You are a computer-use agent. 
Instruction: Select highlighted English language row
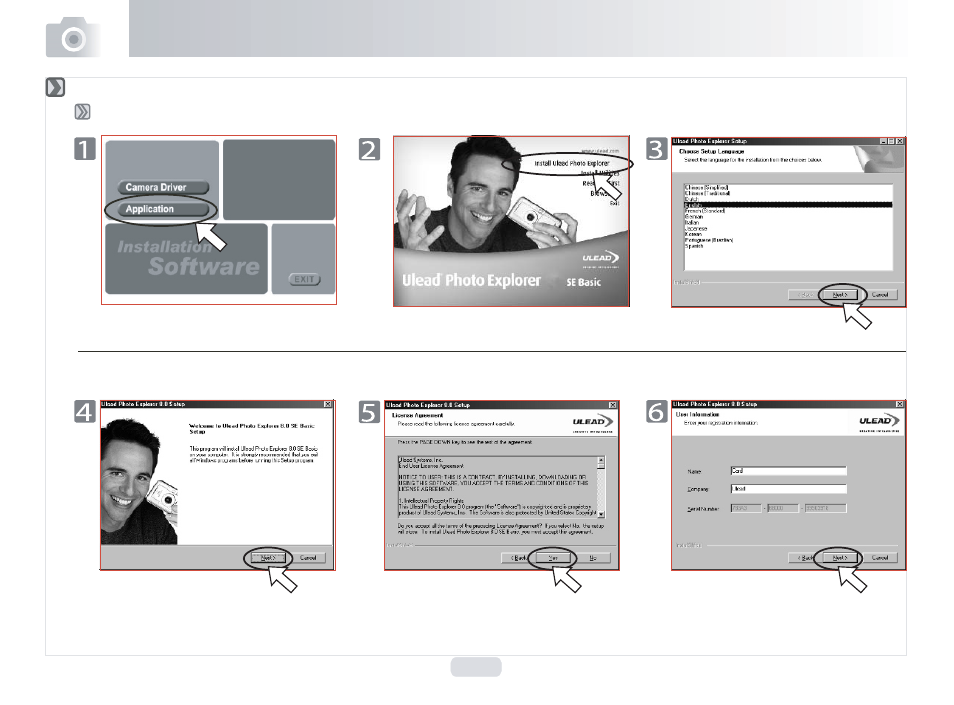(788, 205)
